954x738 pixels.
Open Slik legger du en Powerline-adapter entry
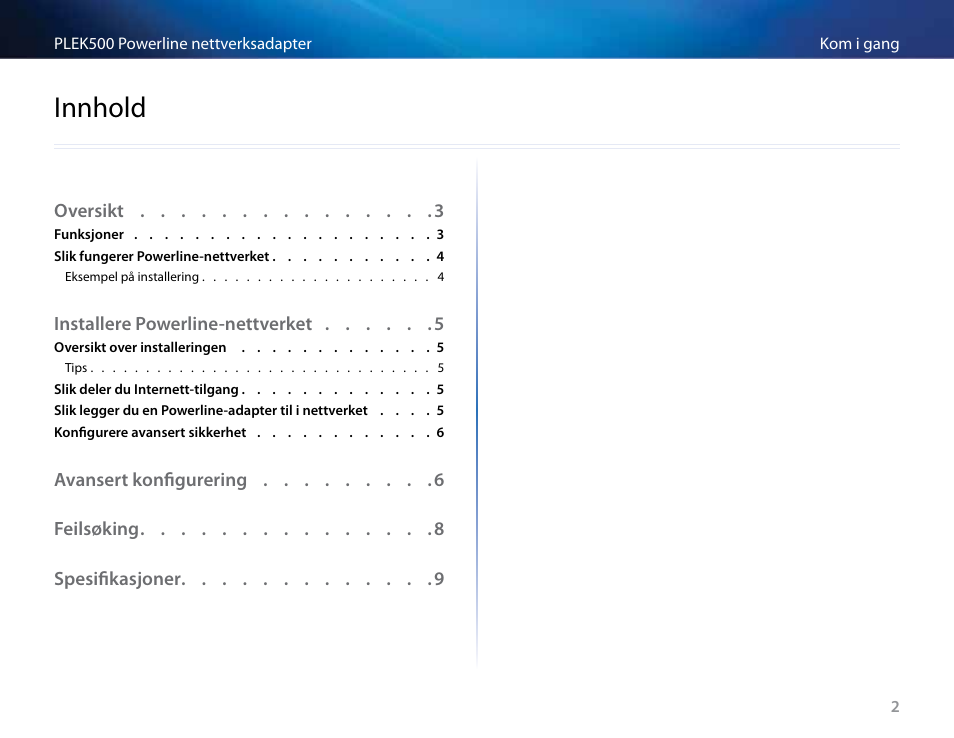(x=249, y=411)
